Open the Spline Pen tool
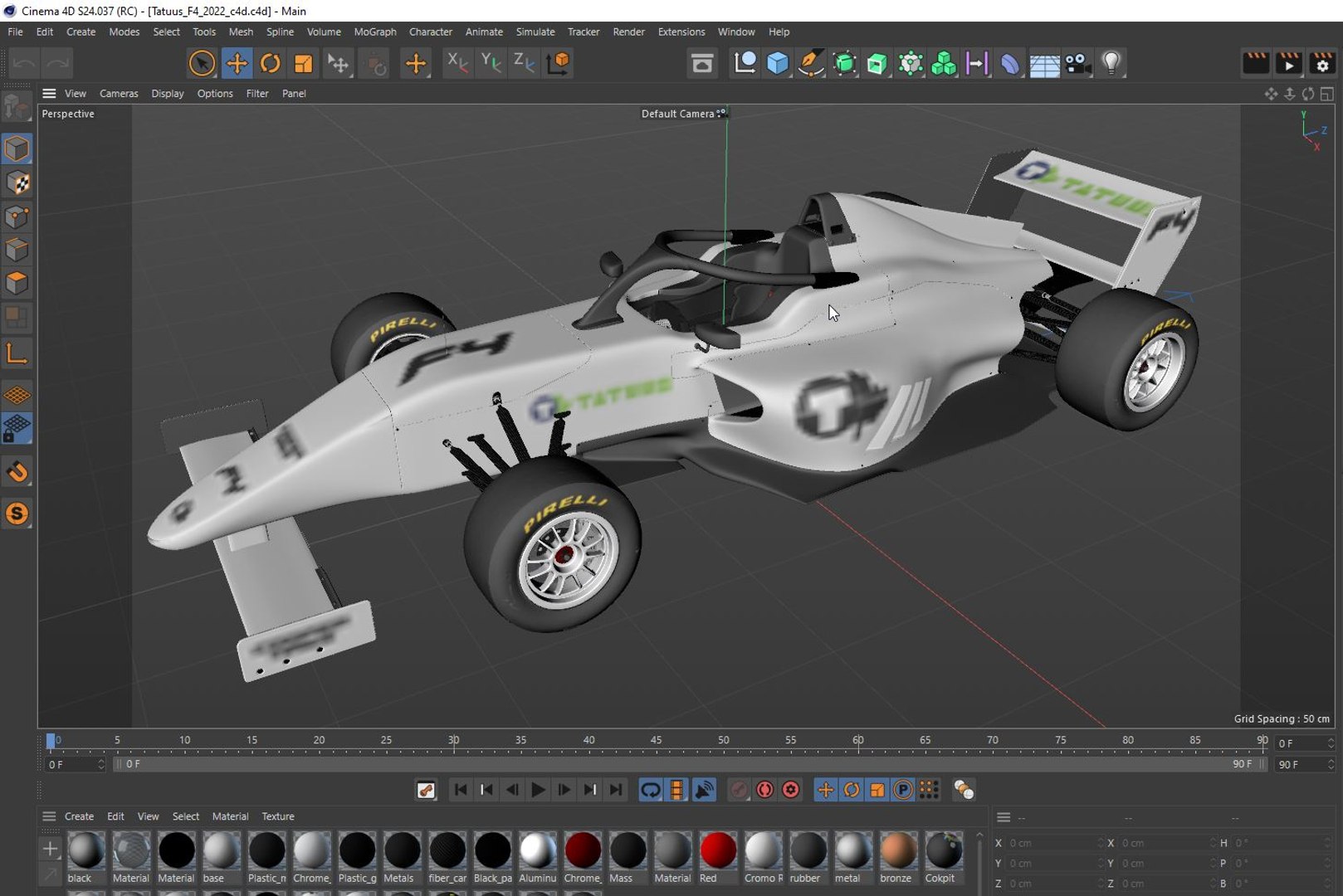The height and width of the screenshot is (896, 1343). tap(811, 63)
